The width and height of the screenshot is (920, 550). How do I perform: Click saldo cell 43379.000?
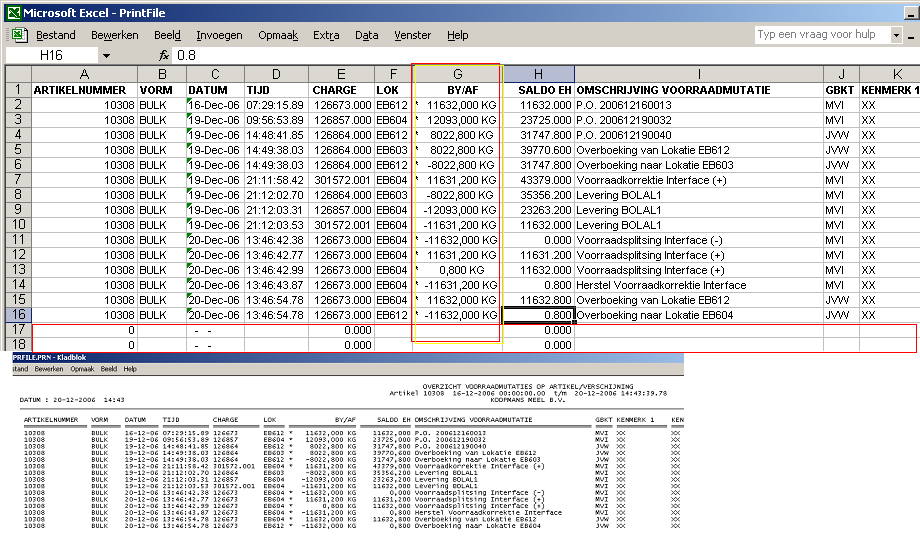coord(539,180)
